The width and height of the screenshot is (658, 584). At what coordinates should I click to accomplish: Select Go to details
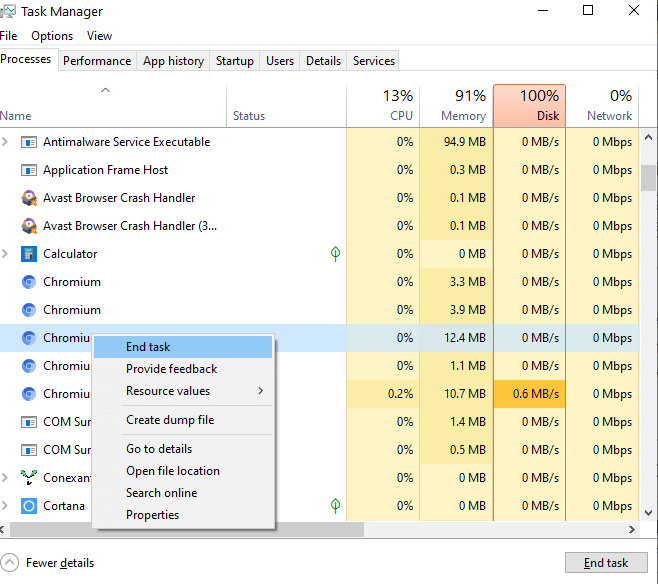[183, 449]
